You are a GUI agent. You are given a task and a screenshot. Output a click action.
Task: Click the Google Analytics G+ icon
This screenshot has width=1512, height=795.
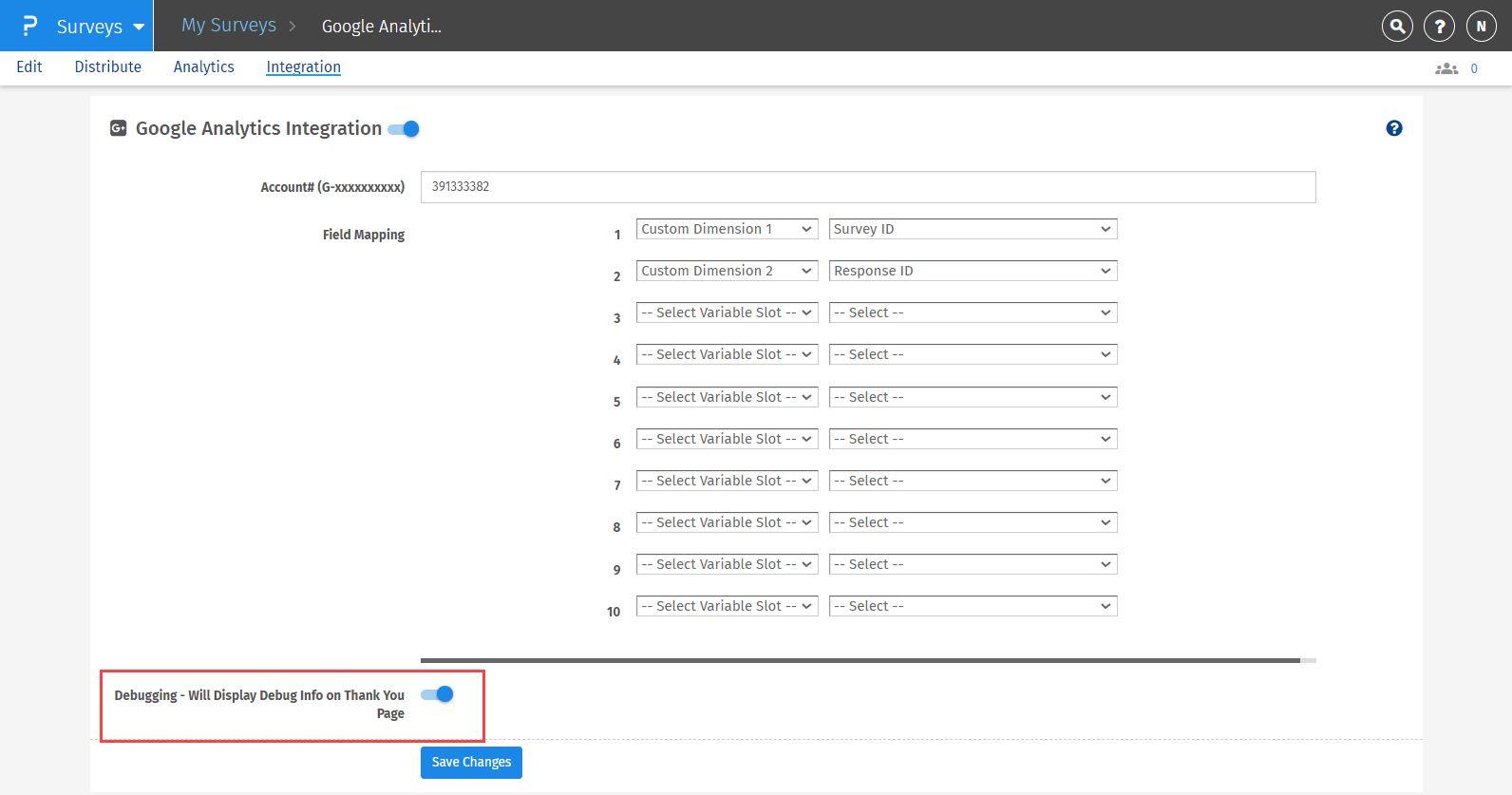point(119,128)
